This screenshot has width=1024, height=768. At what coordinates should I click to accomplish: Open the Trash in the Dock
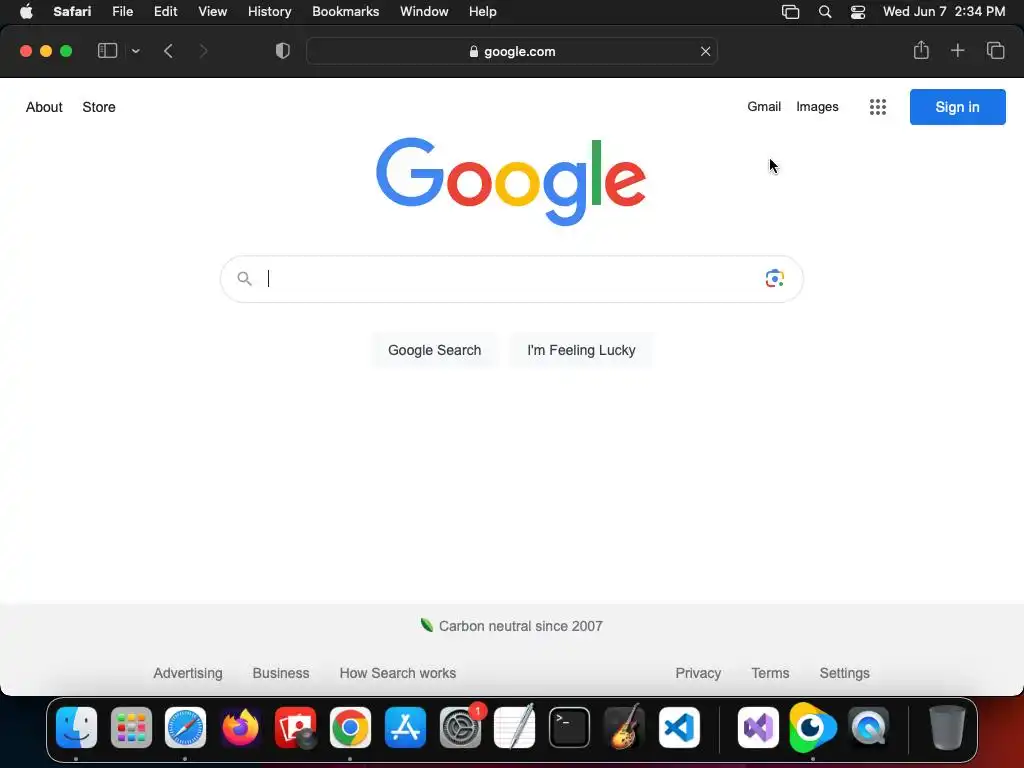pos(947,727)
